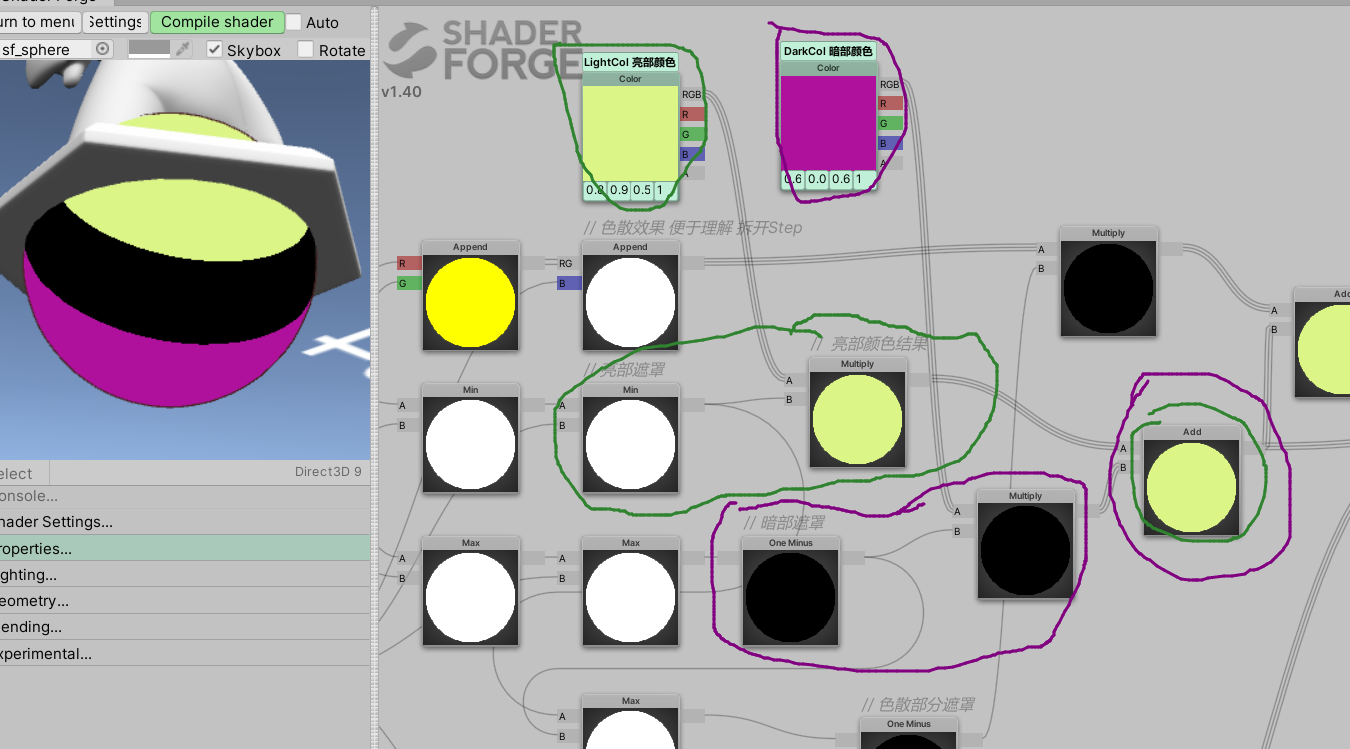1350x749 pixels.
Task: Click the G input of the yellow Append node
Action: [408, 284]
